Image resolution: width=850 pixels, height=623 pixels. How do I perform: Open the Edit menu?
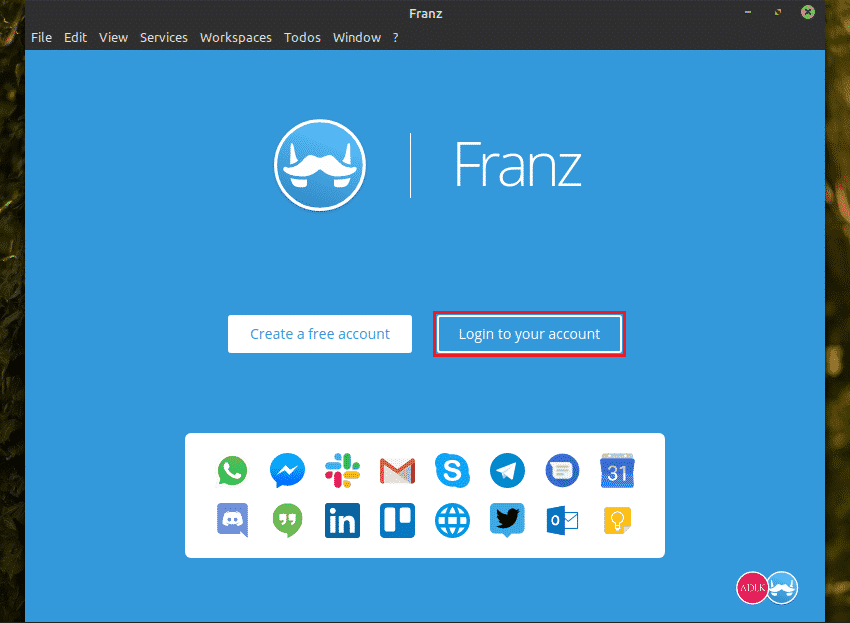click(x=75, y=37)
